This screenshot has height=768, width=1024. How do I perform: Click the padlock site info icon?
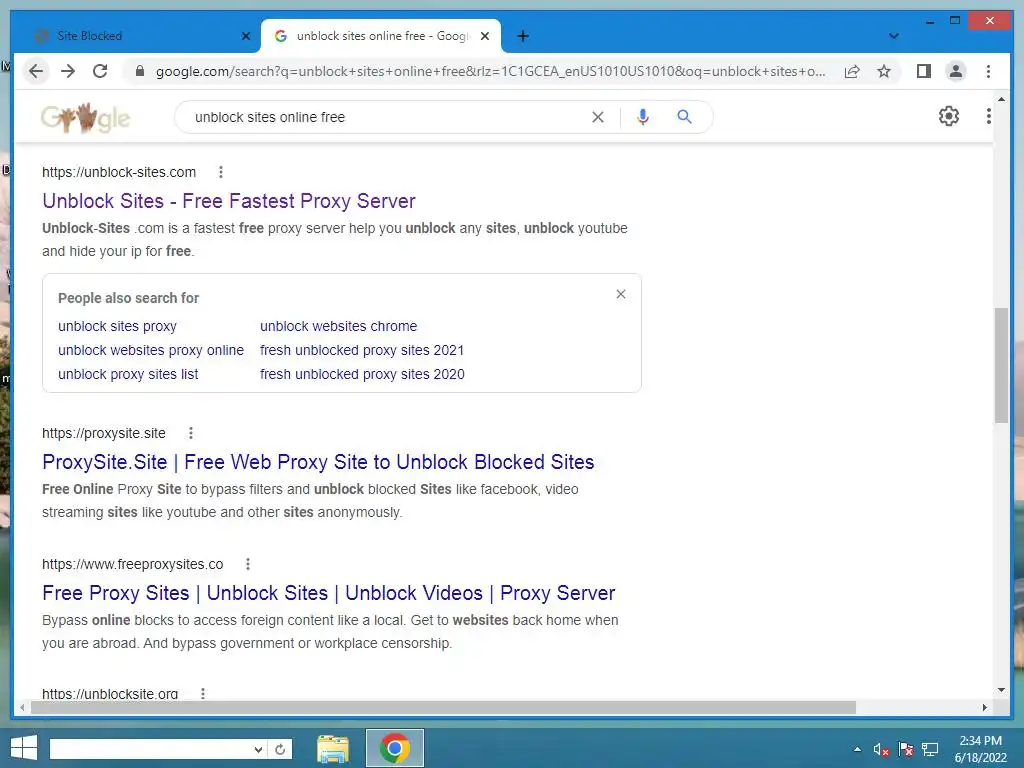point(139,71)
